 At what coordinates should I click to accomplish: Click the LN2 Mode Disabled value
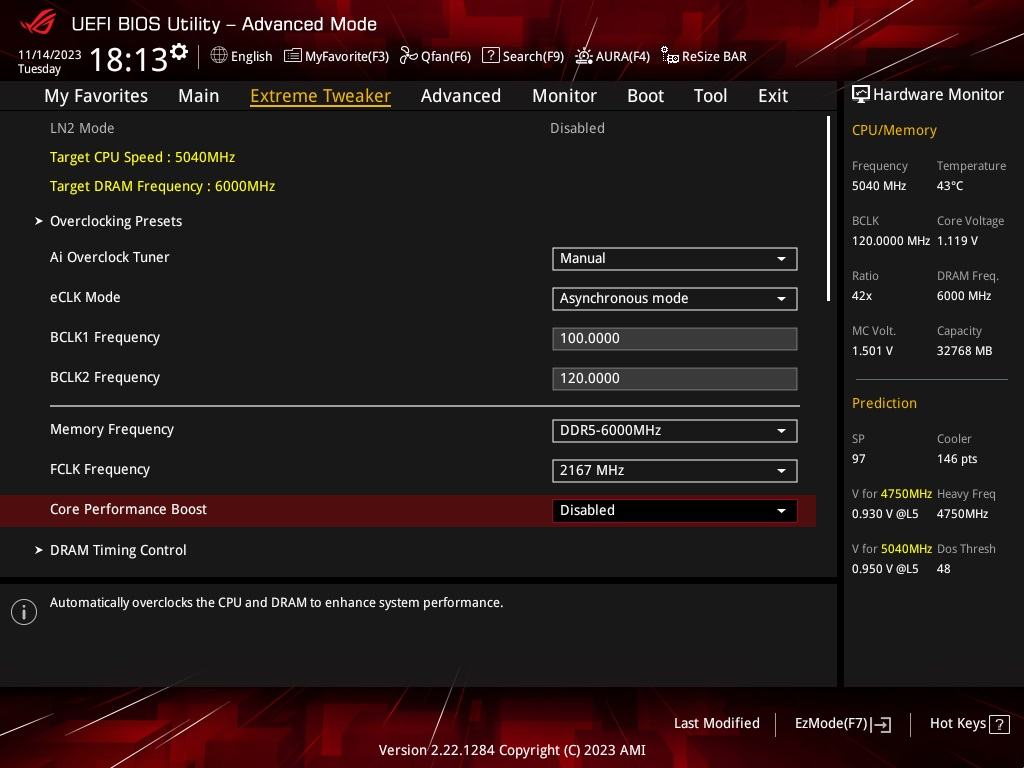577,129
